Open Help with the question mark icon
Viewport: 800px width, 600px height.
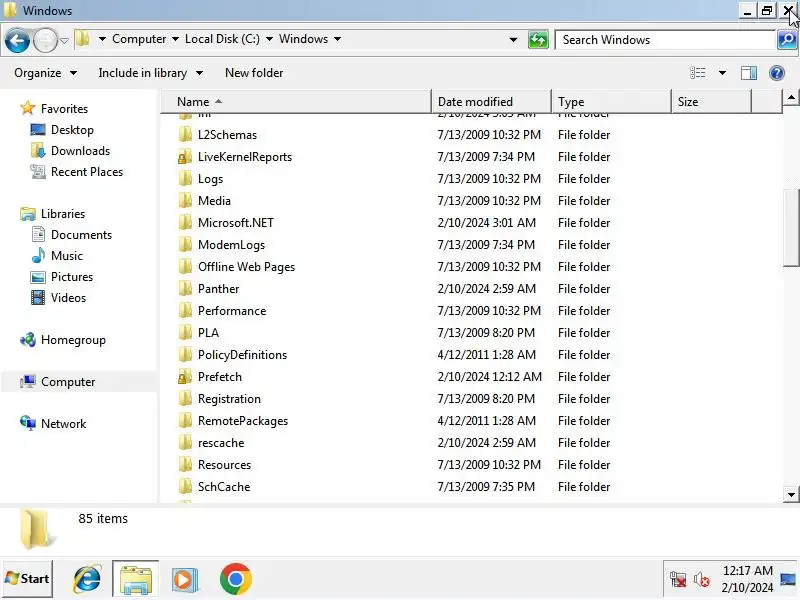(x=777, y=73)
